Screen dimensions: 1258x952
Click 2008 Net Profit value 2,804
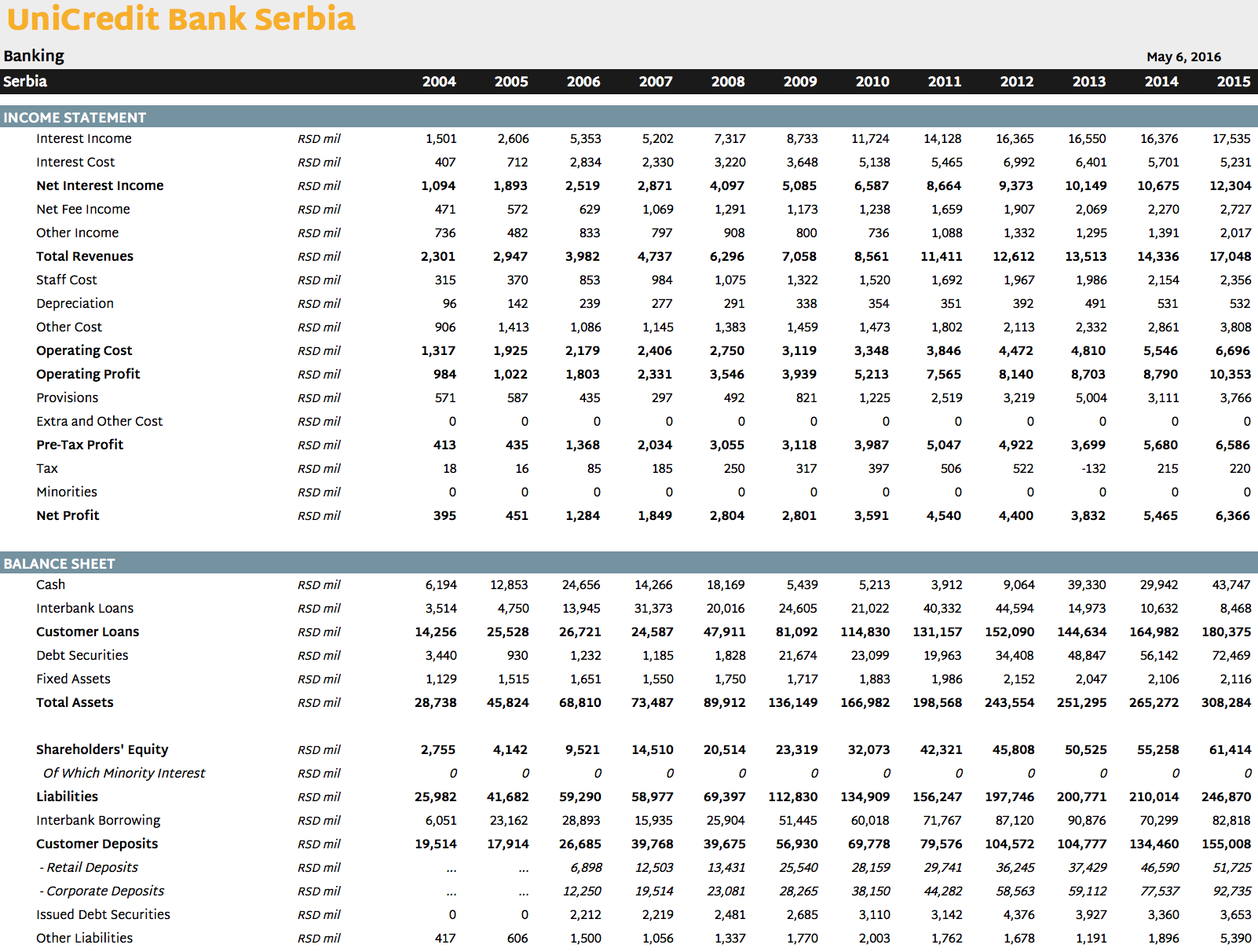click(727, 516)
